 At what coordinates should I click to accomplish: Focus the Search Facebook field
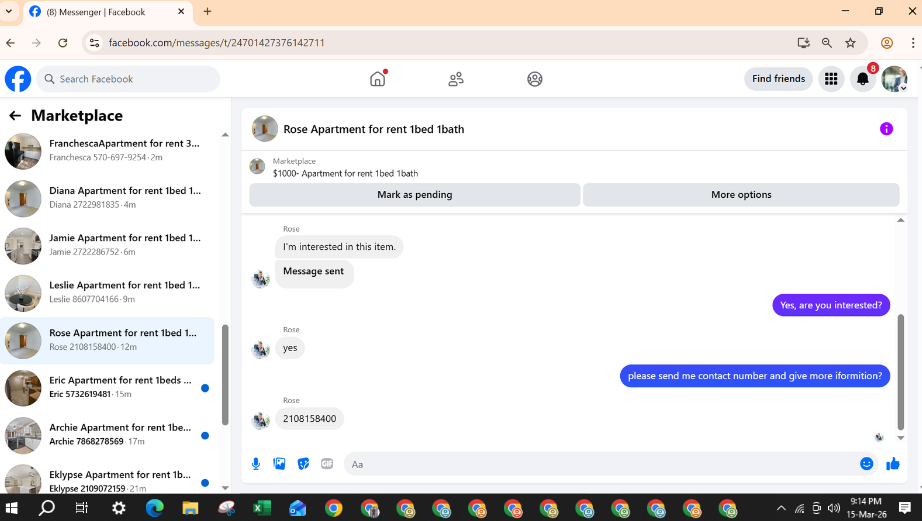point(128,79)
